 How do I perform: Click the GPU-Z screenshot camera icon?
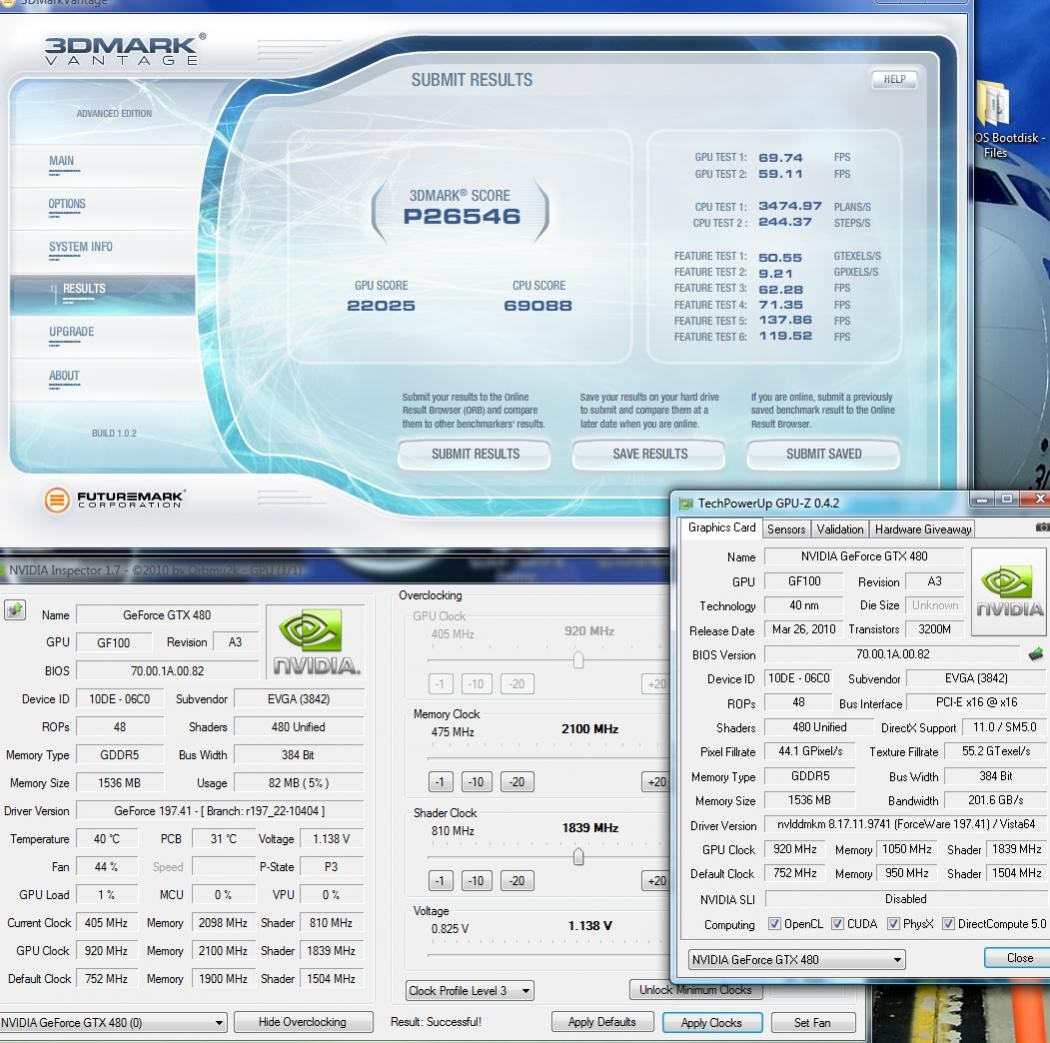pos(1042,528)
